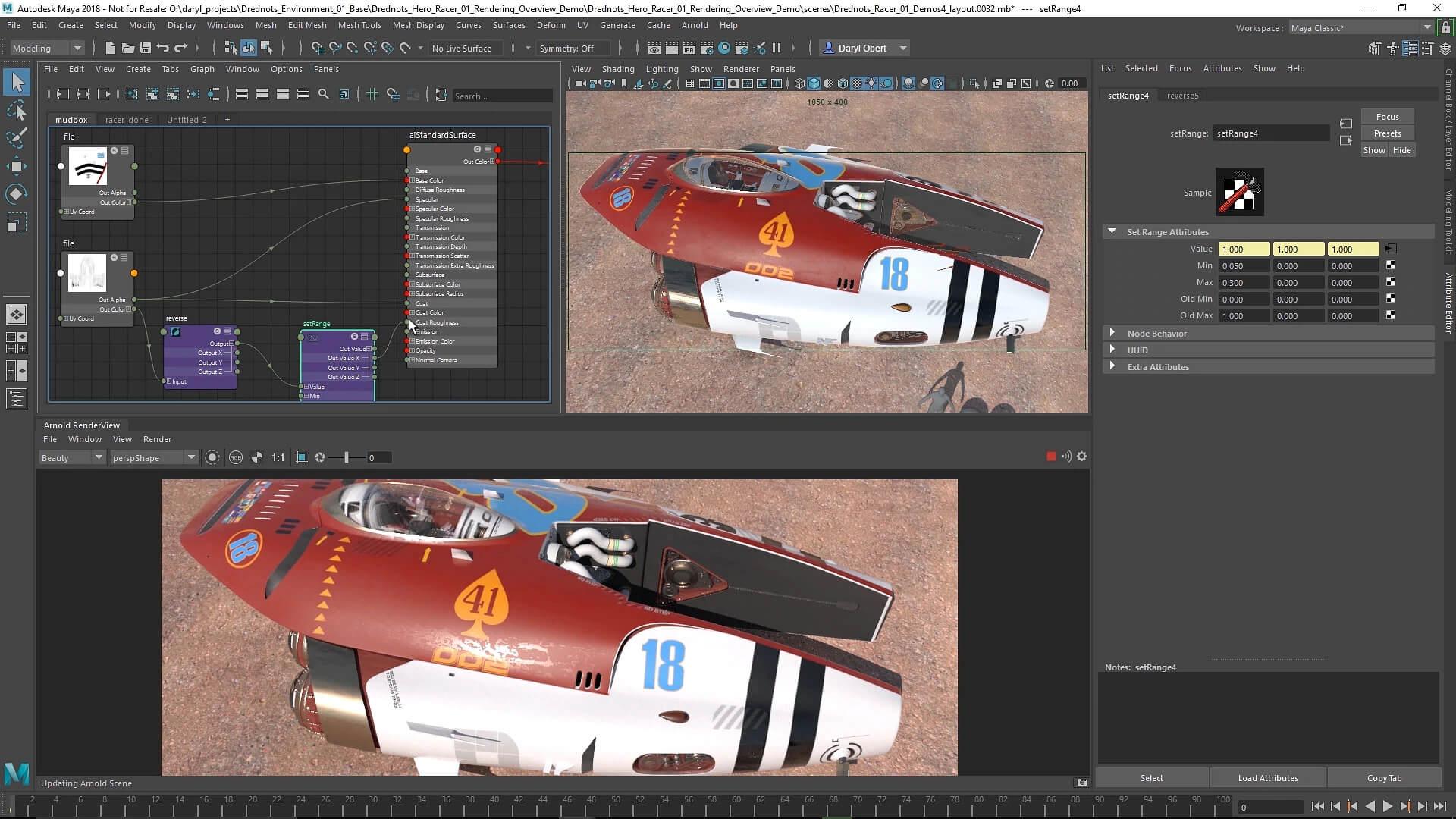Stop the Arnold render with red button
Viewport: 1456px width, 819px height.
pos(1051,457)
